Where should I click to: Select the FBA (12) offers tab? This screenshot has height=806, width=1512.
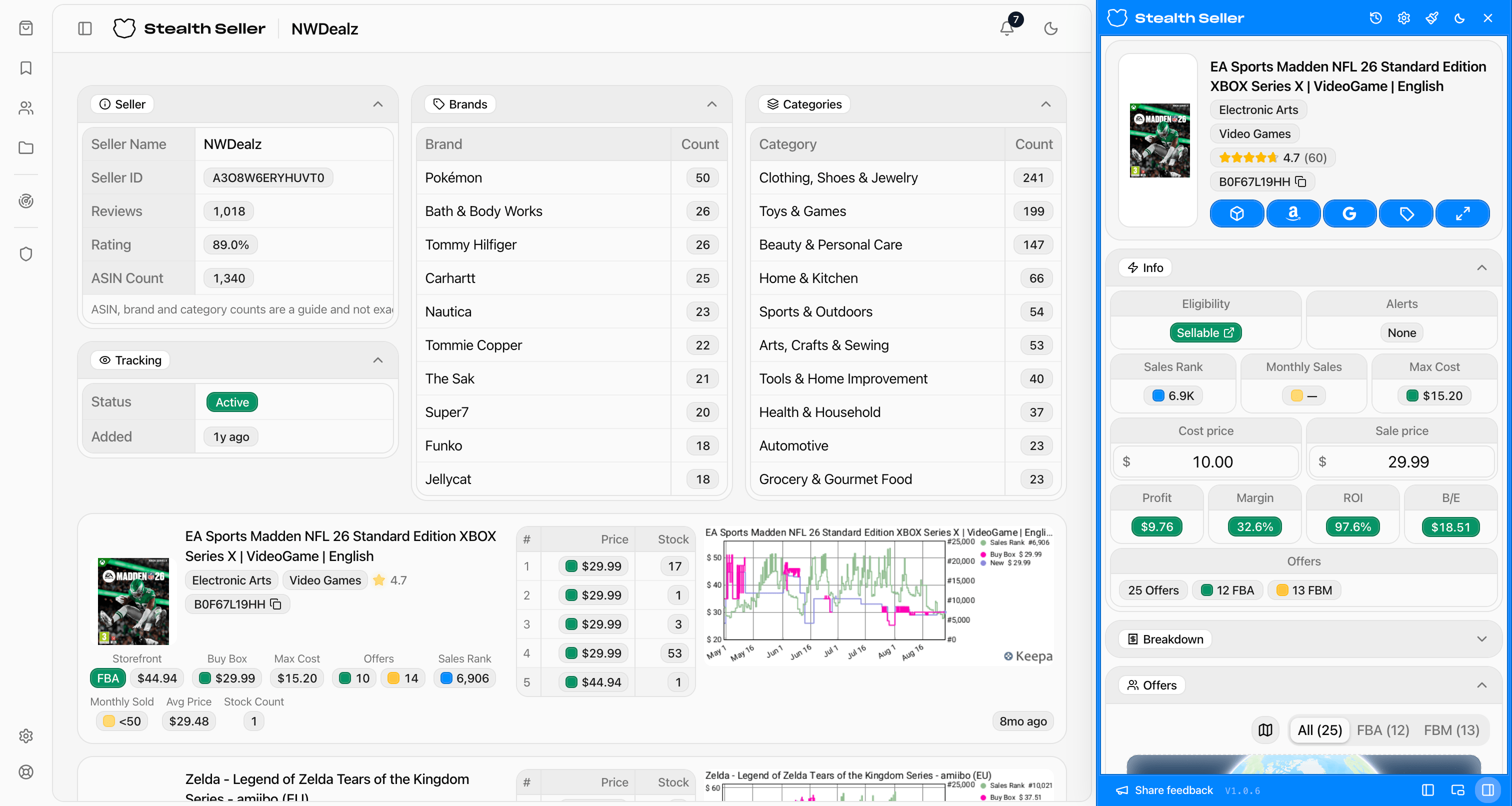point(1383,730)
